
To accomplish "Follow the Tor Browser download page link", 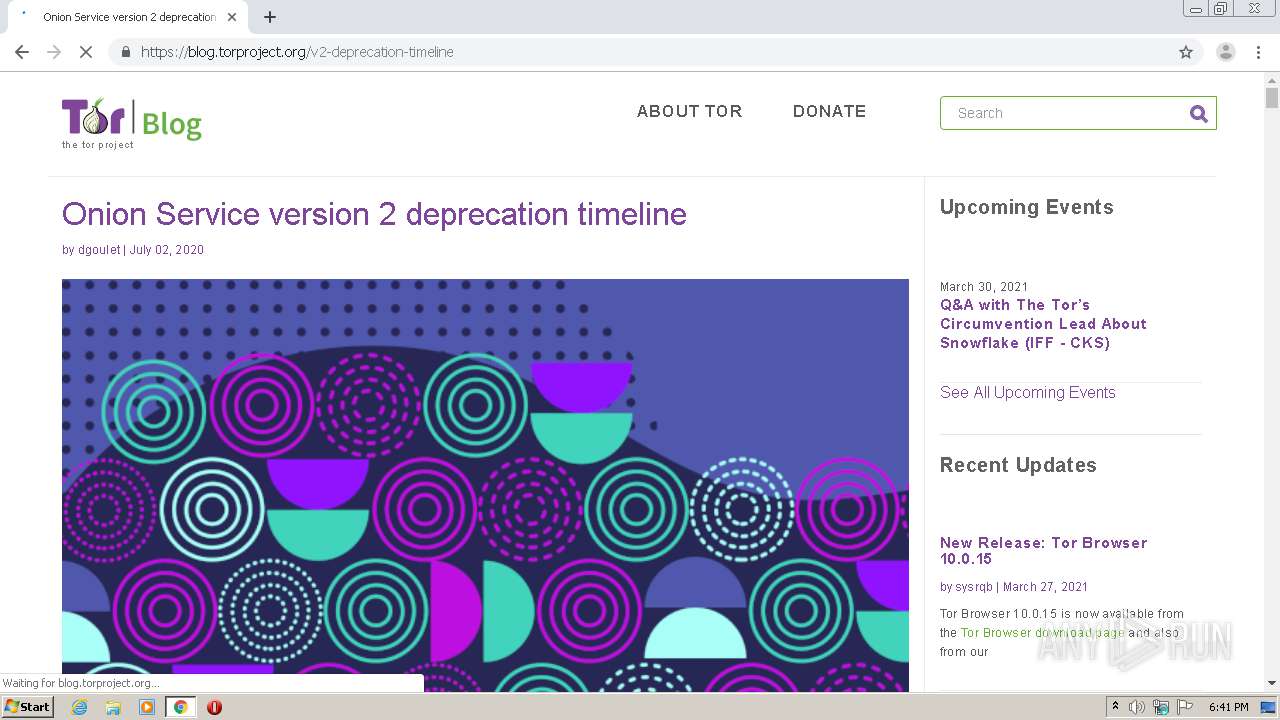I will [x=1043, y=633].
